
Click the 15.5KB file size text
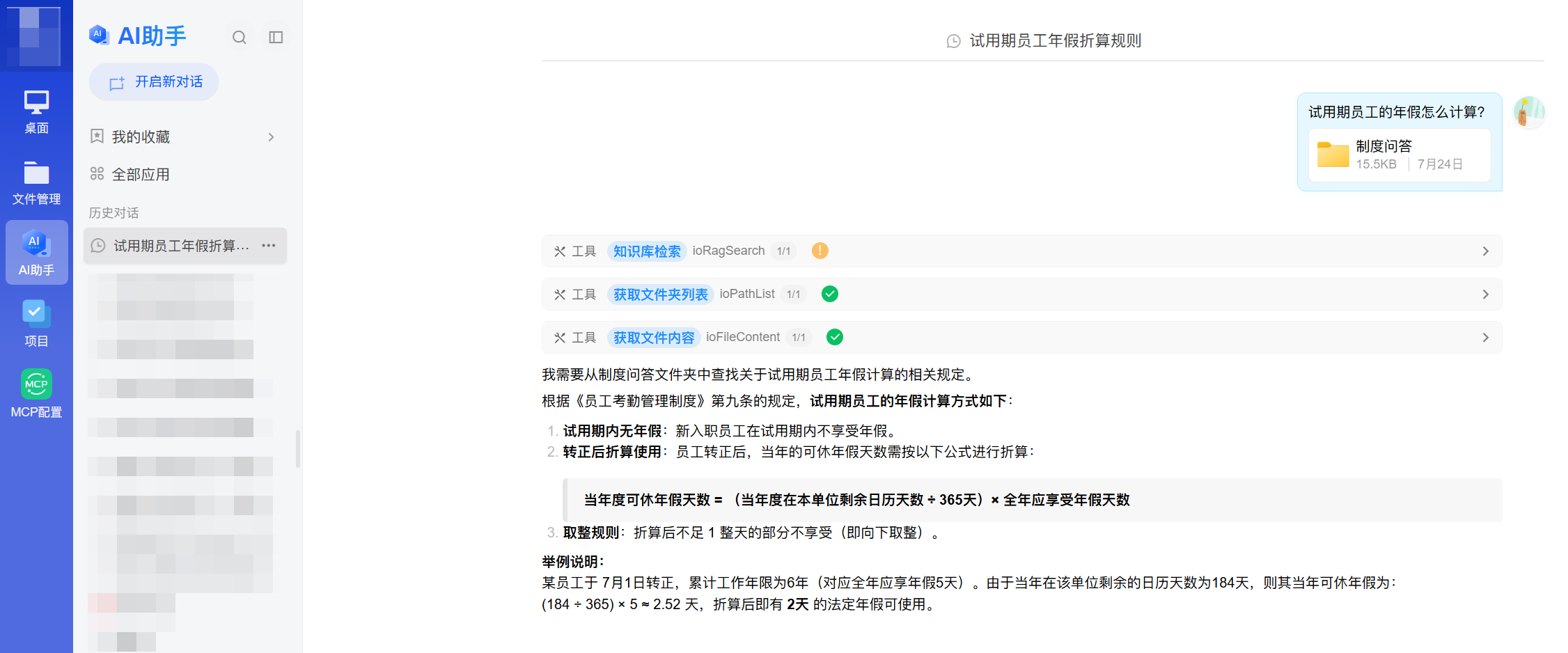(x=1376, y=164)
